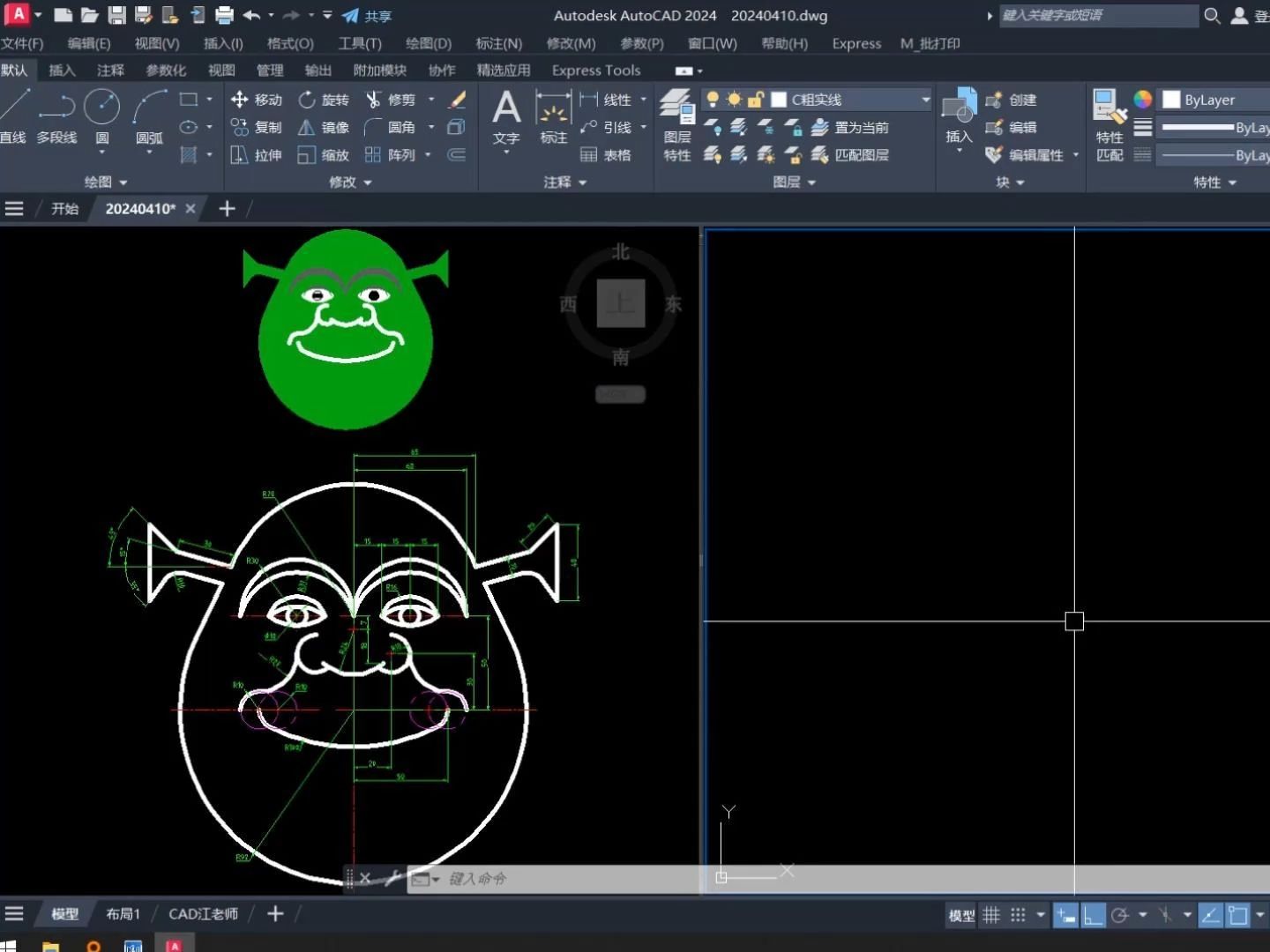
Task: Click 匹配图层 match layer button
Action: coord(850,154)
